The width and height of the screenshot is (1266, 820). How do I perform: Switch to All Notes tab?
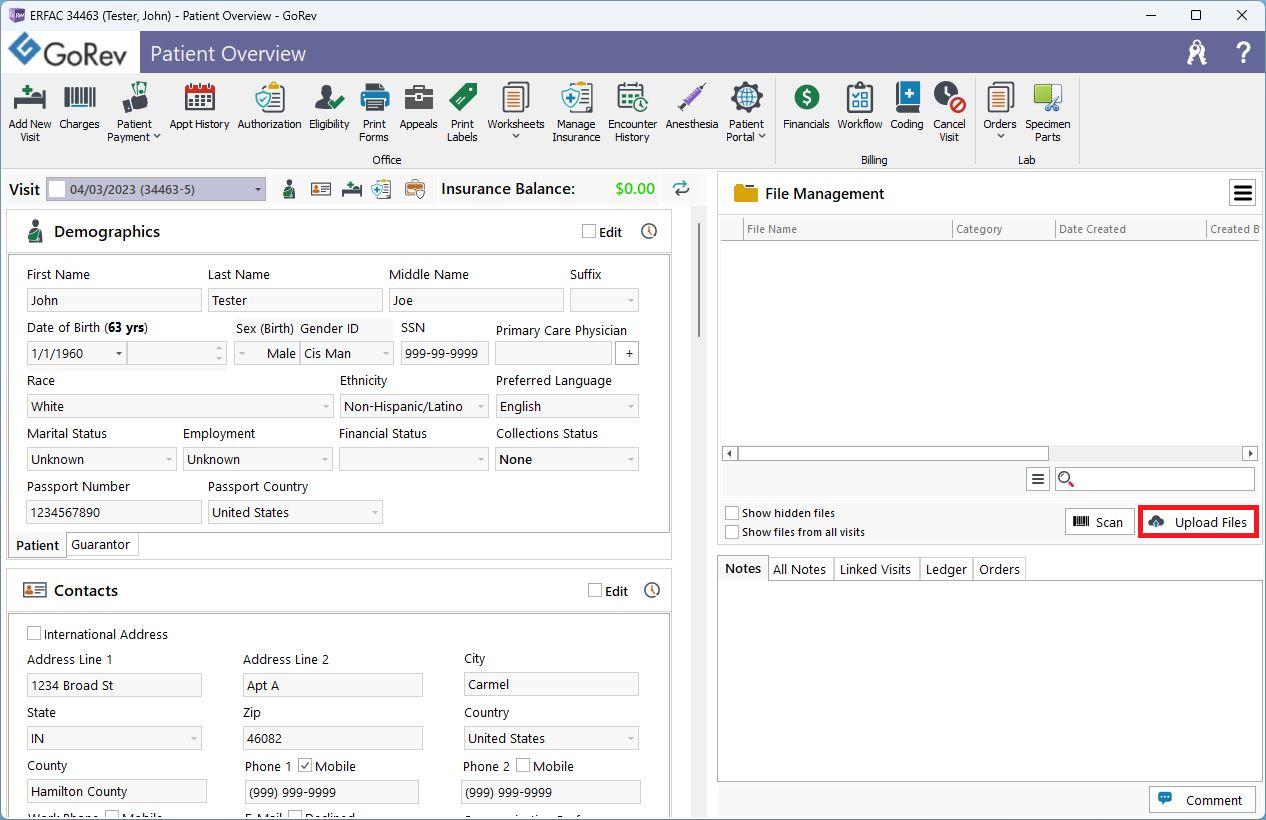tap(799, 569)
